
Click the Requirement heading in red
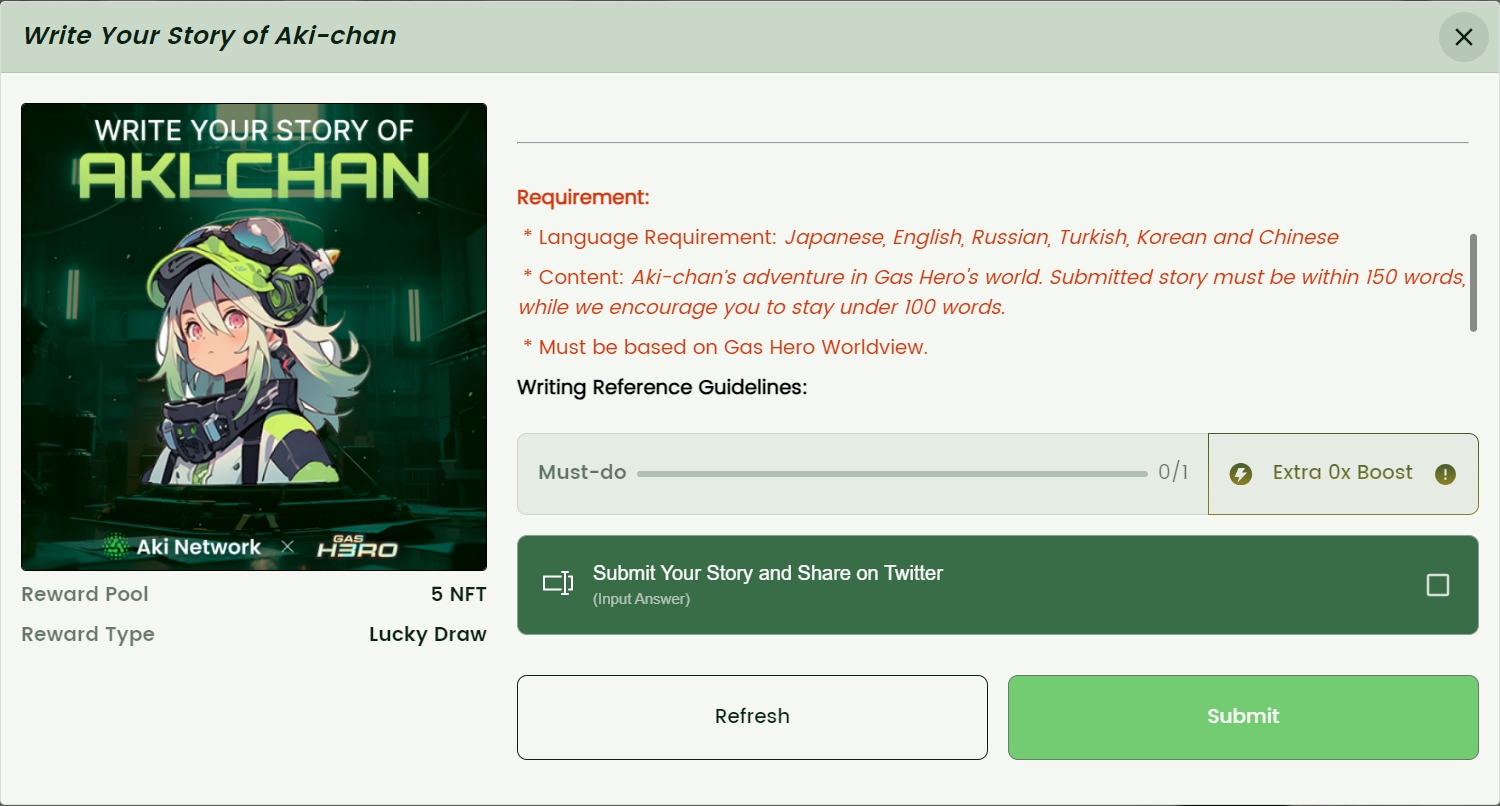click(x=583, y=197)
